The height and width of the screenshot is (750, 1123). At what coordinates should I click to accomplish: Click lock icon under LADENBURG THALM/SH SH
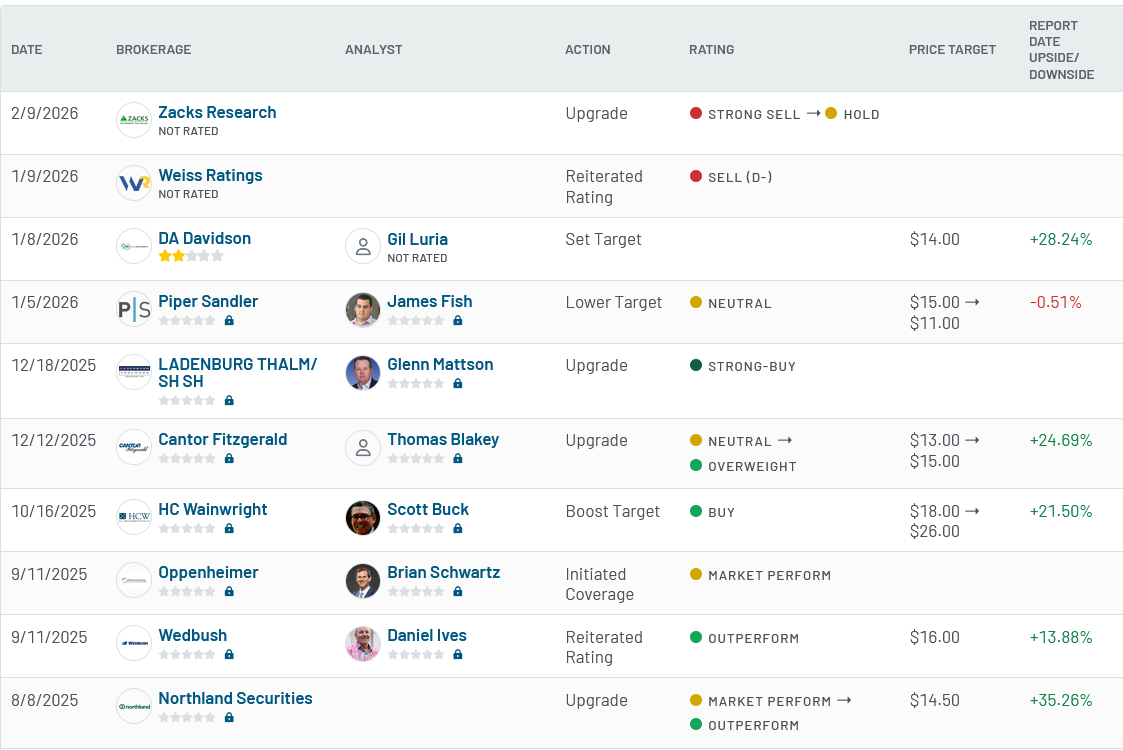pos(229,400)
